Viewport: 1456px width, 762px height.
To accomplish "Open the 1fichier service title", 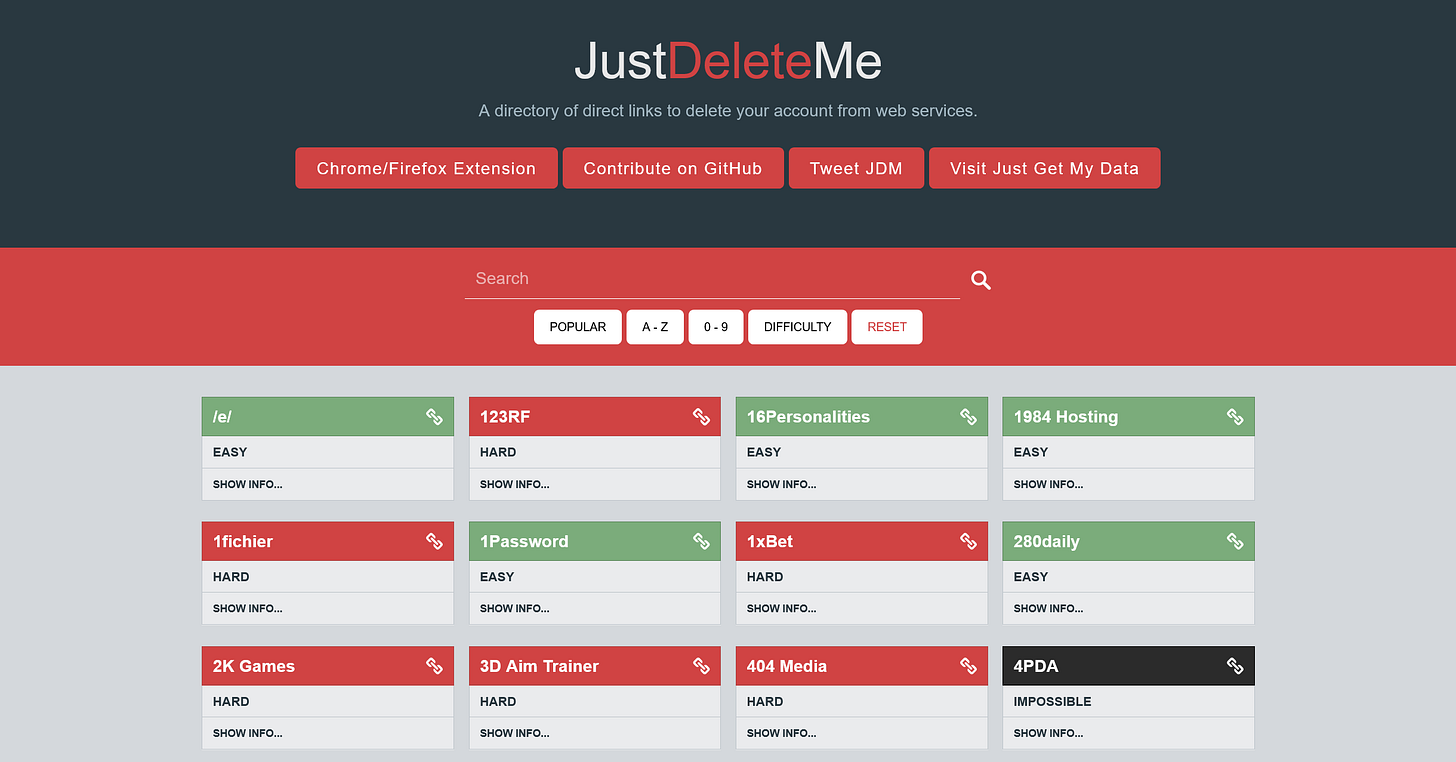I will pyautogui.click(x=243, y=541).
